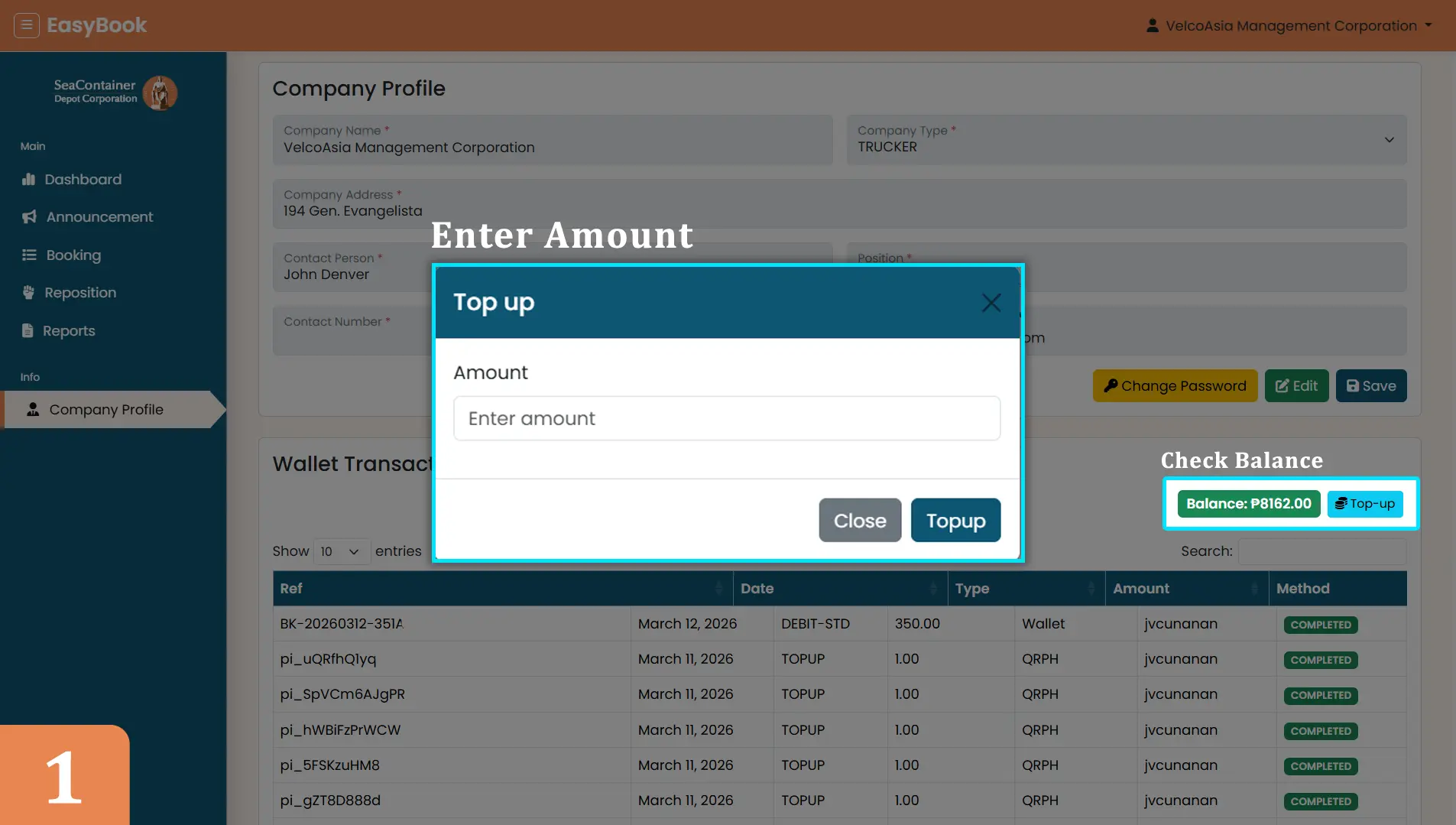Go to Booking in sidebar menu

click(73, 255)
